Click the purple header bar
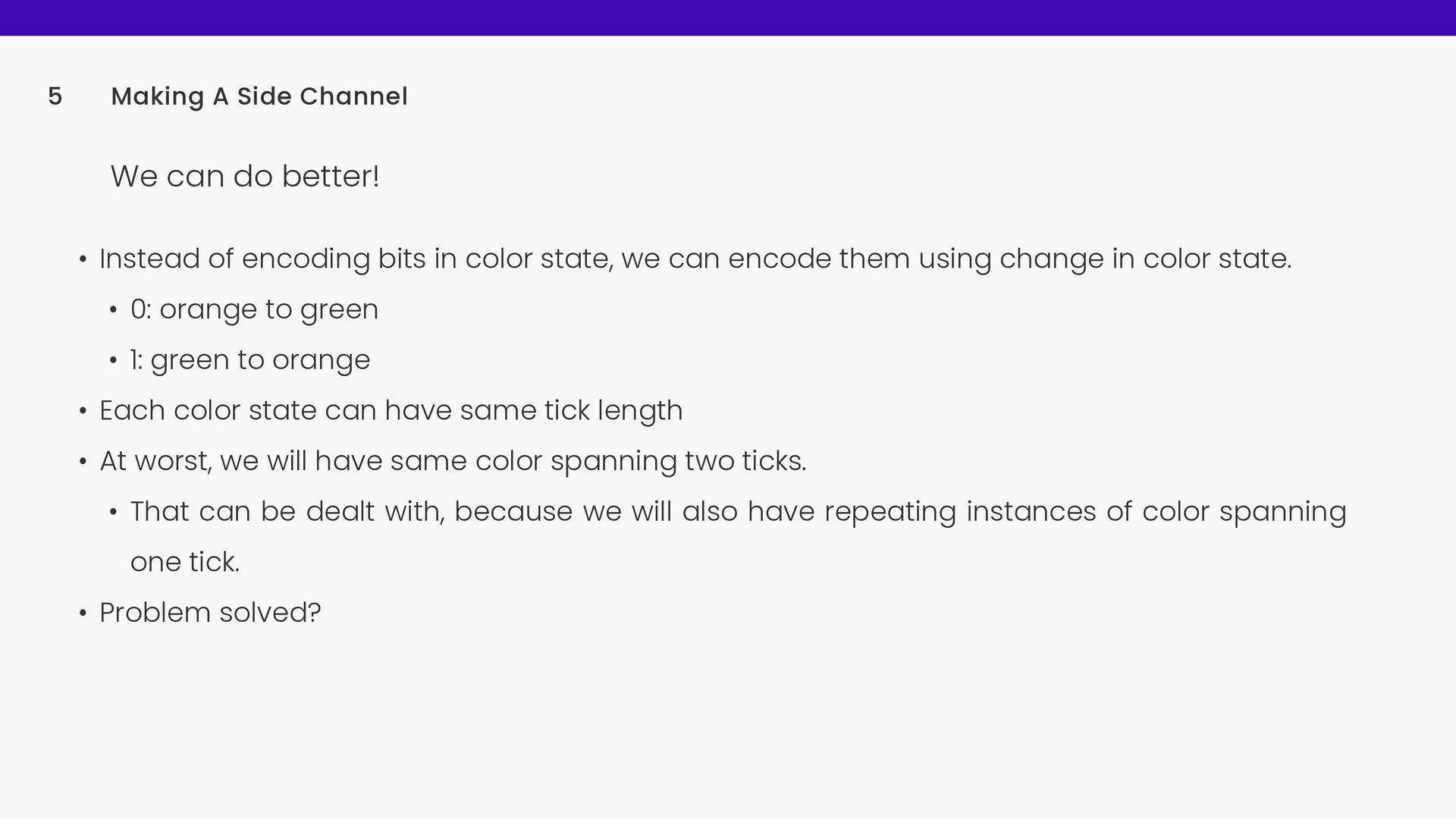 (728, 17)
